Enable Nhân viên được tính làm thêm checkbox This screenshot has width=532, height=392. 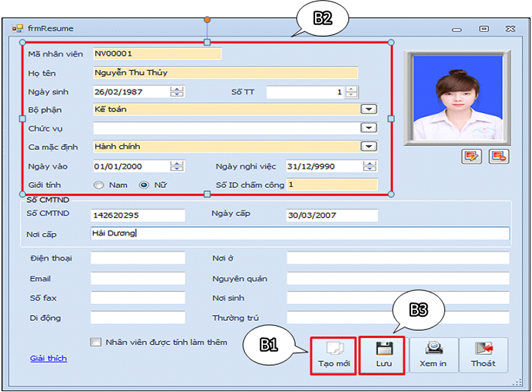(96, 342)
